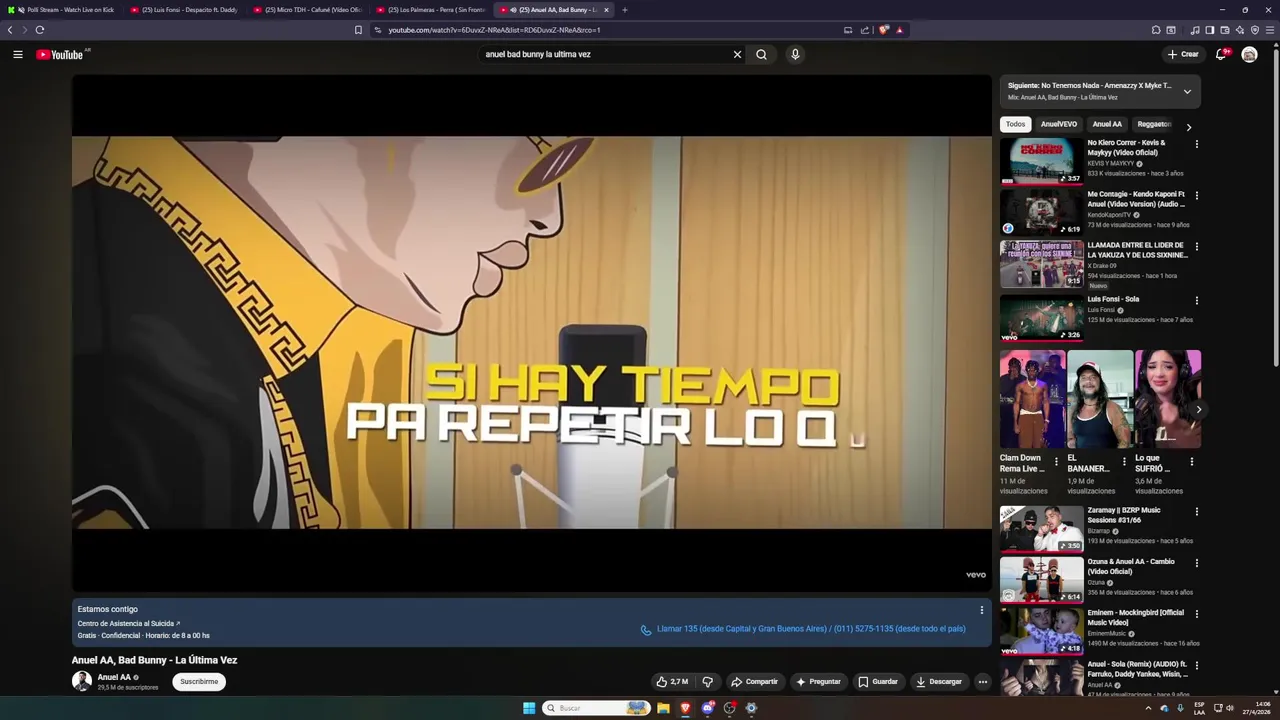
Task: Open options menu of Estamos contigo panel
Action: click(x=981, y=610)
